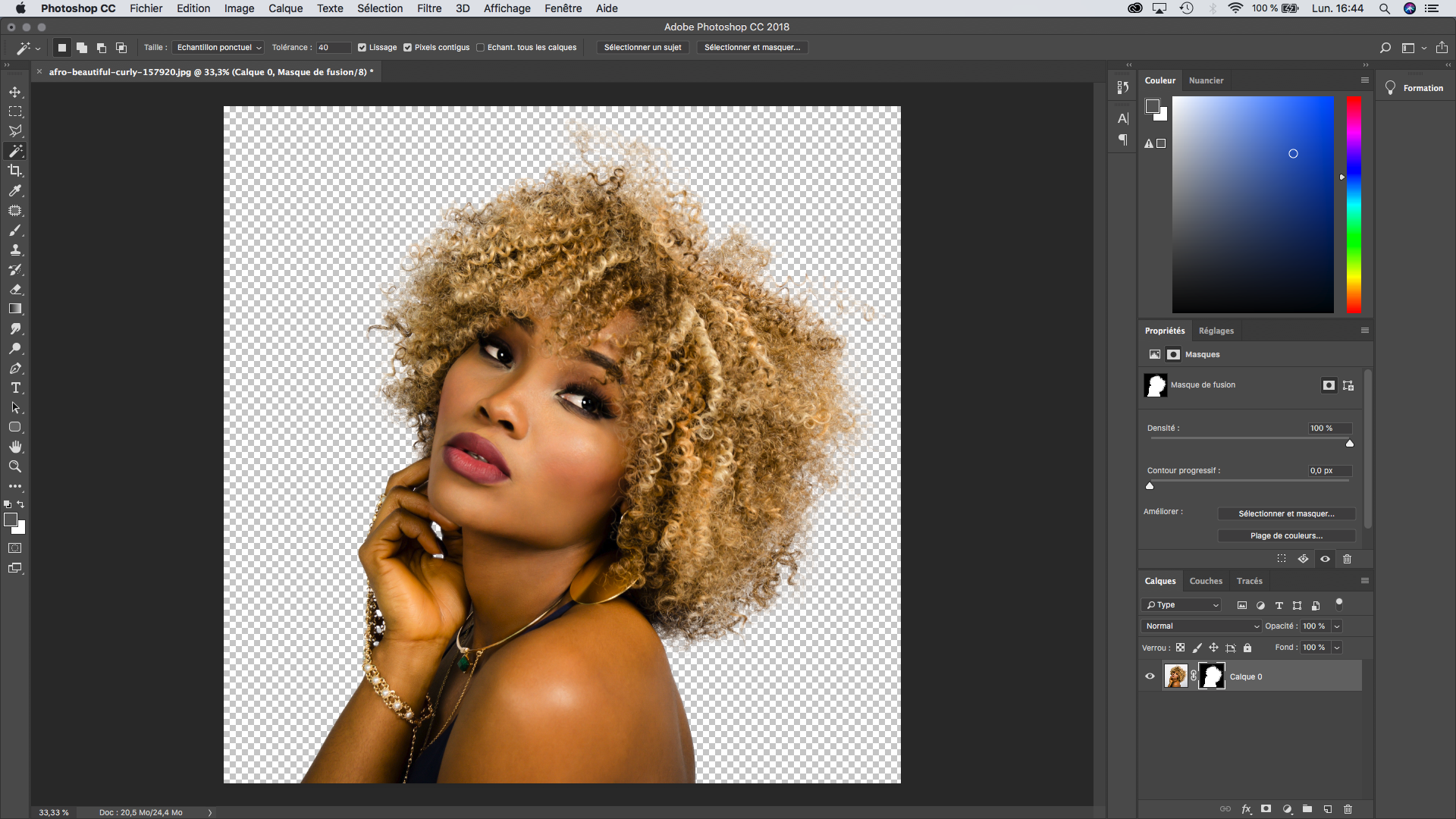Create a new group folder icon

tap(1307, 809)
